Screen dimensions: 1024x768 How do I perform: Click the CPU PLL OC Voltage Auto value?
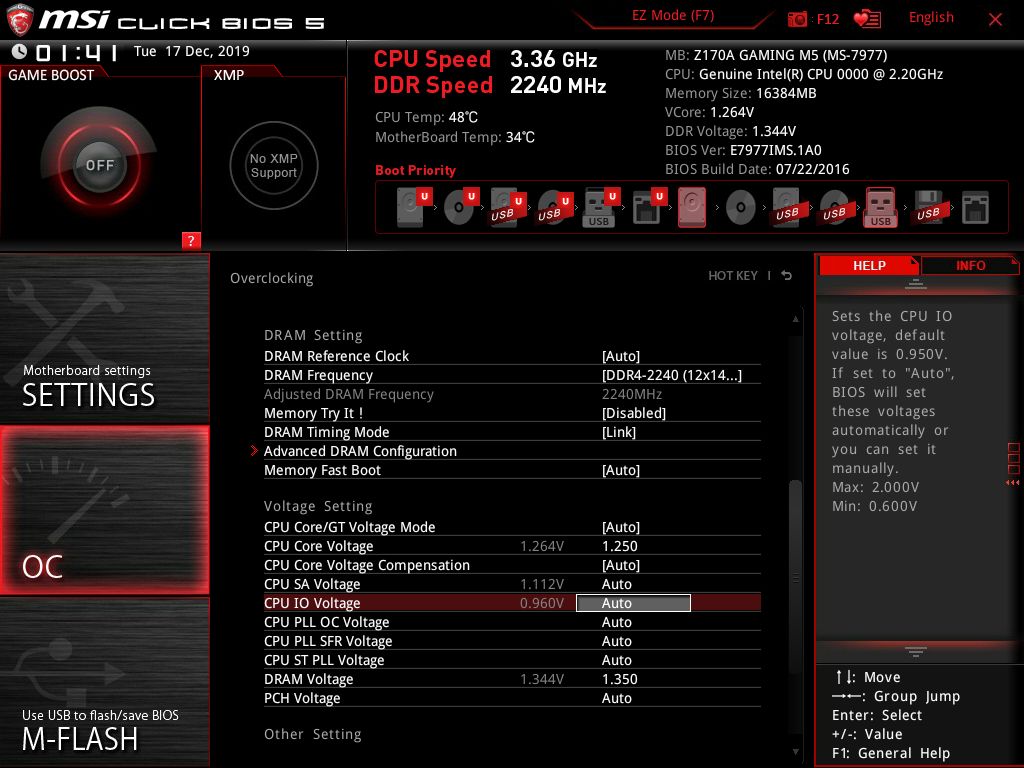pyautogui.click(x=616, y=622)
